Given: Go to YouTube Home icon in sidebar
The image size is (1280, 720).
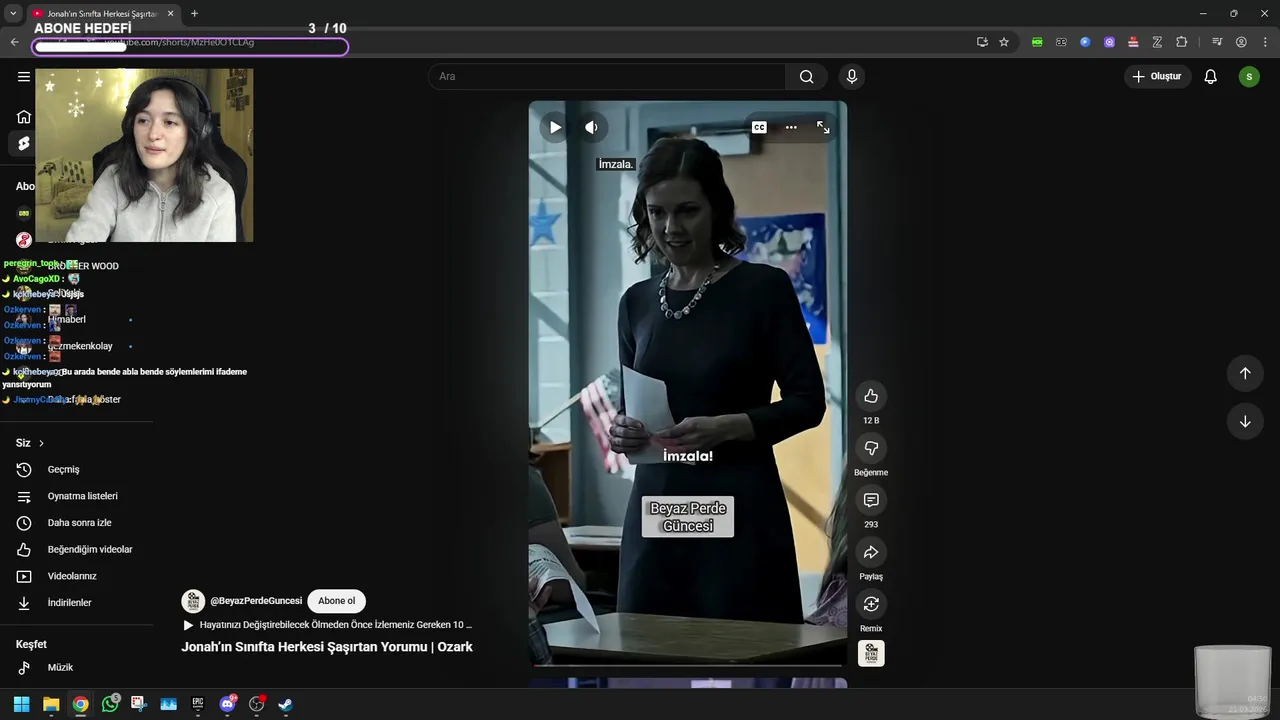Looking at the screenshot, I should pyautogui.click(x=24, y=116).
